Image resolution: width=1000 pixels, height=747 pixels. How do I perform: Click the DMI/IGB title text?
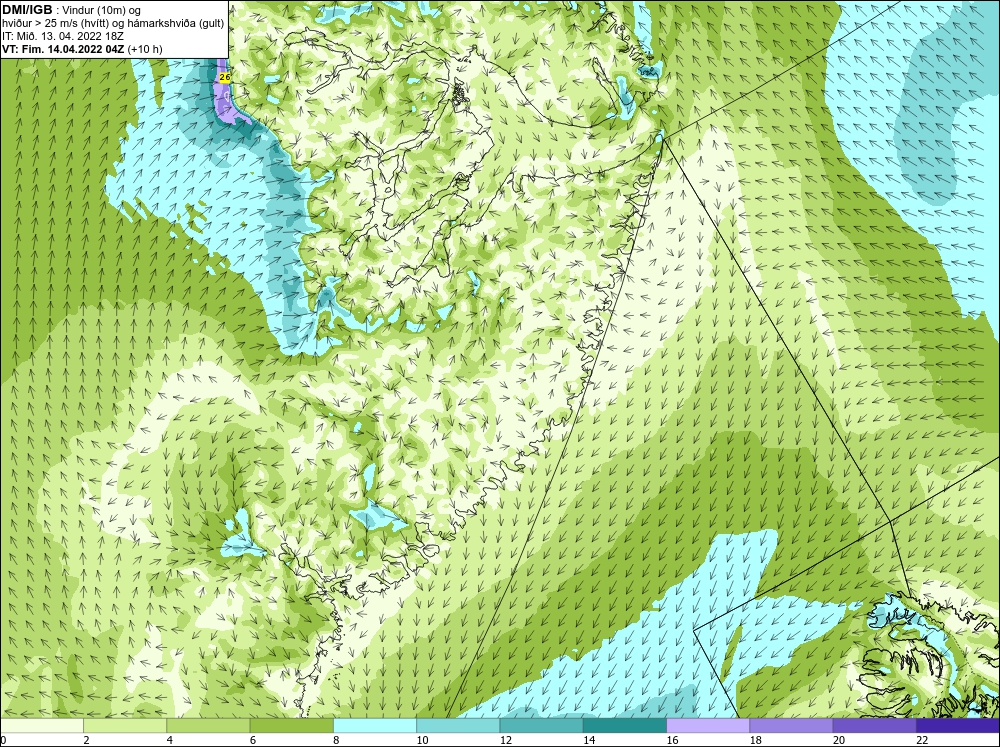point(27,10)
